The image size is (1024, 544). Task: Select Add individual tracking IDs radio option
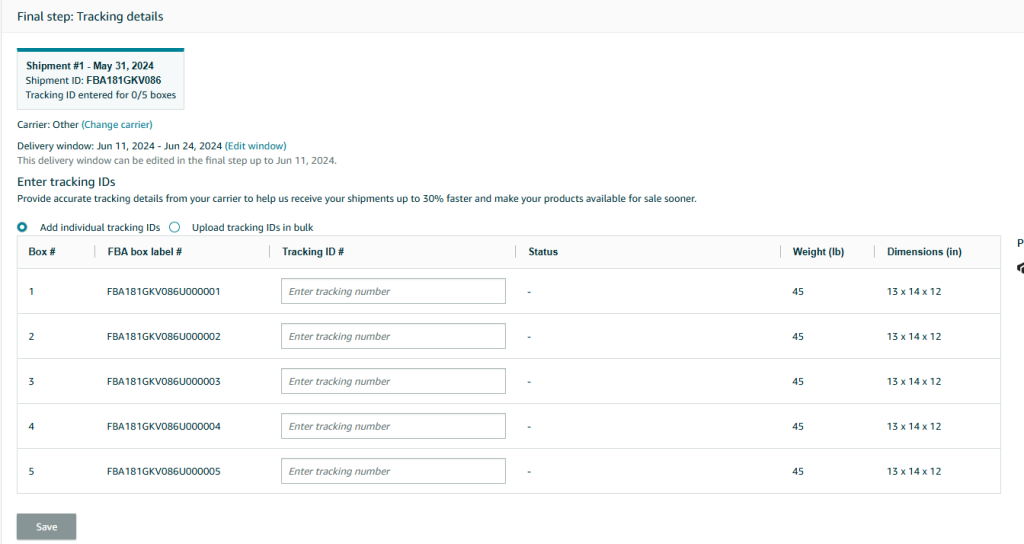click(x=23, y=228)
